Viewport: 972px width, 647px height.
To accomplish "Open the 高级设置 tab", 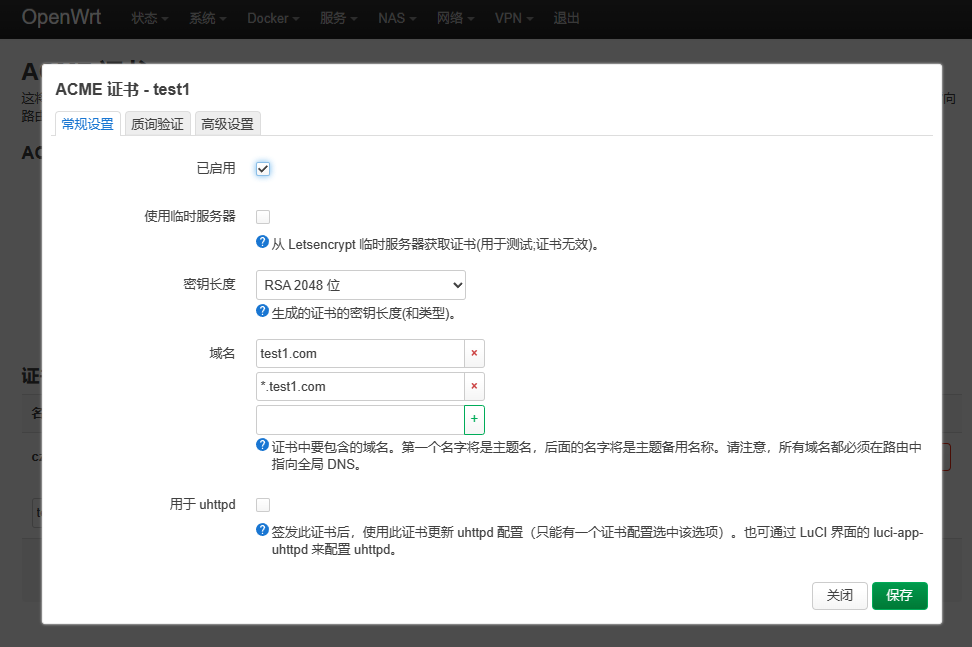I will click(227, 124).
